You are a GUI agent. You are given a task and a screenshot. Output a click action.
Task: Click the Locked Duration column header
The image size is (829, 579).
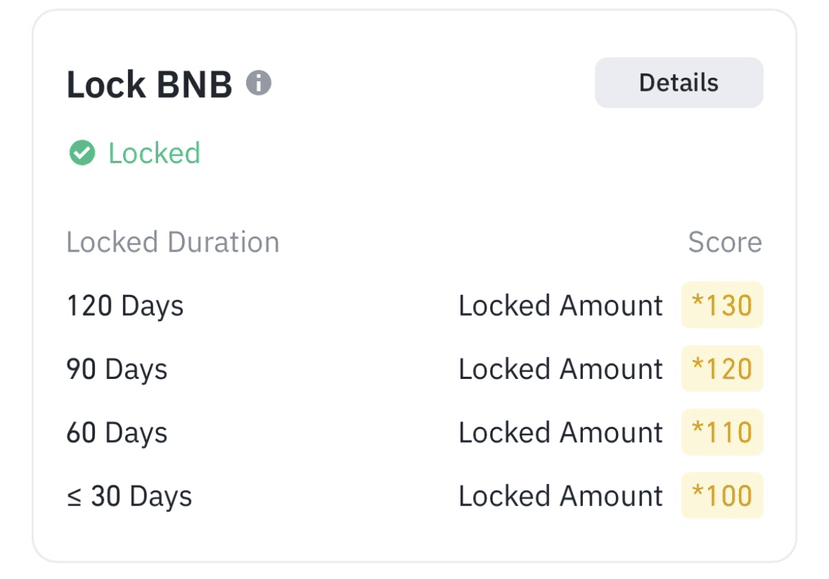point(172,242)
